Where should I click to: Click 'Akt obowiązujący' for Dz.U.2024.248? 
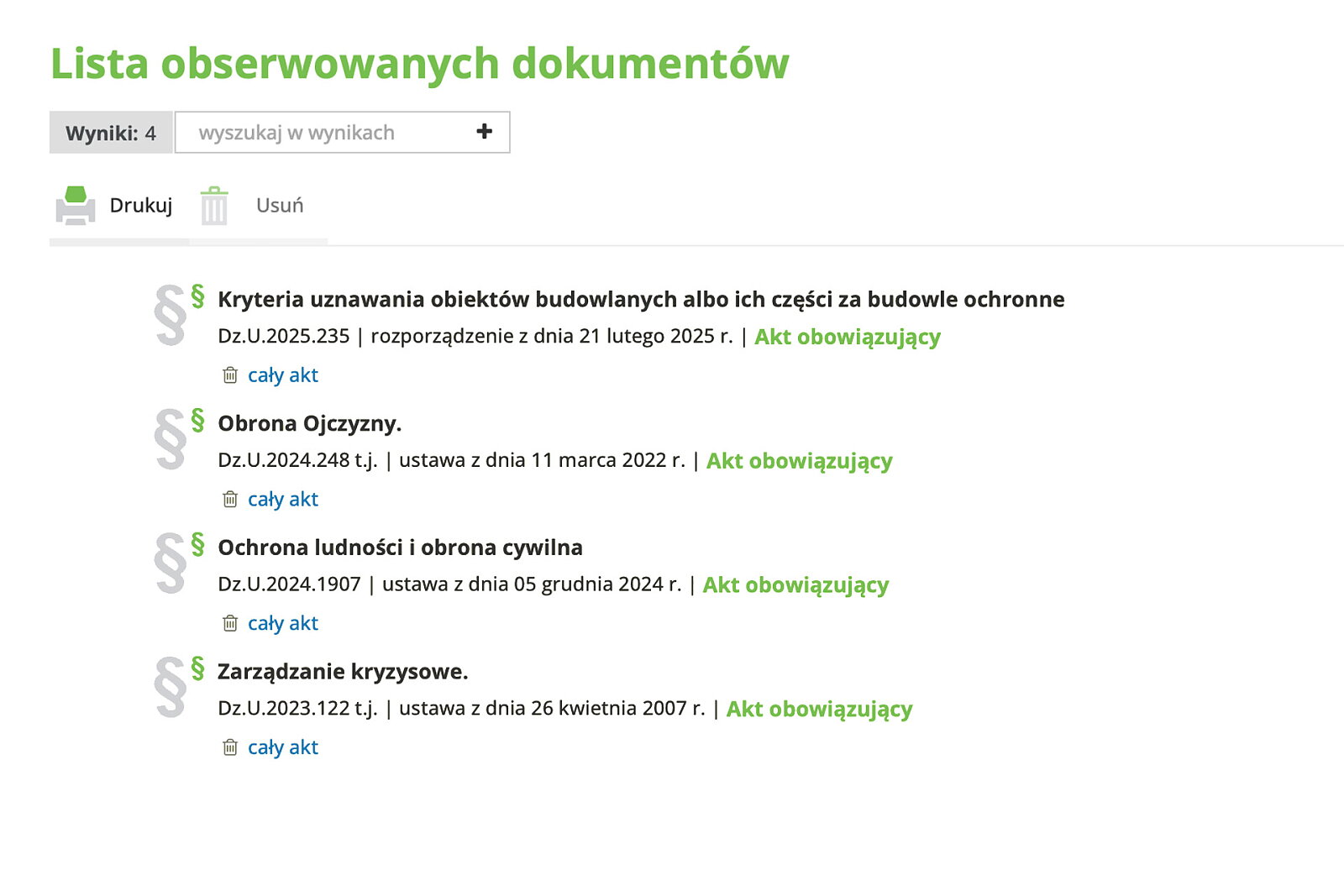[800, 461]
